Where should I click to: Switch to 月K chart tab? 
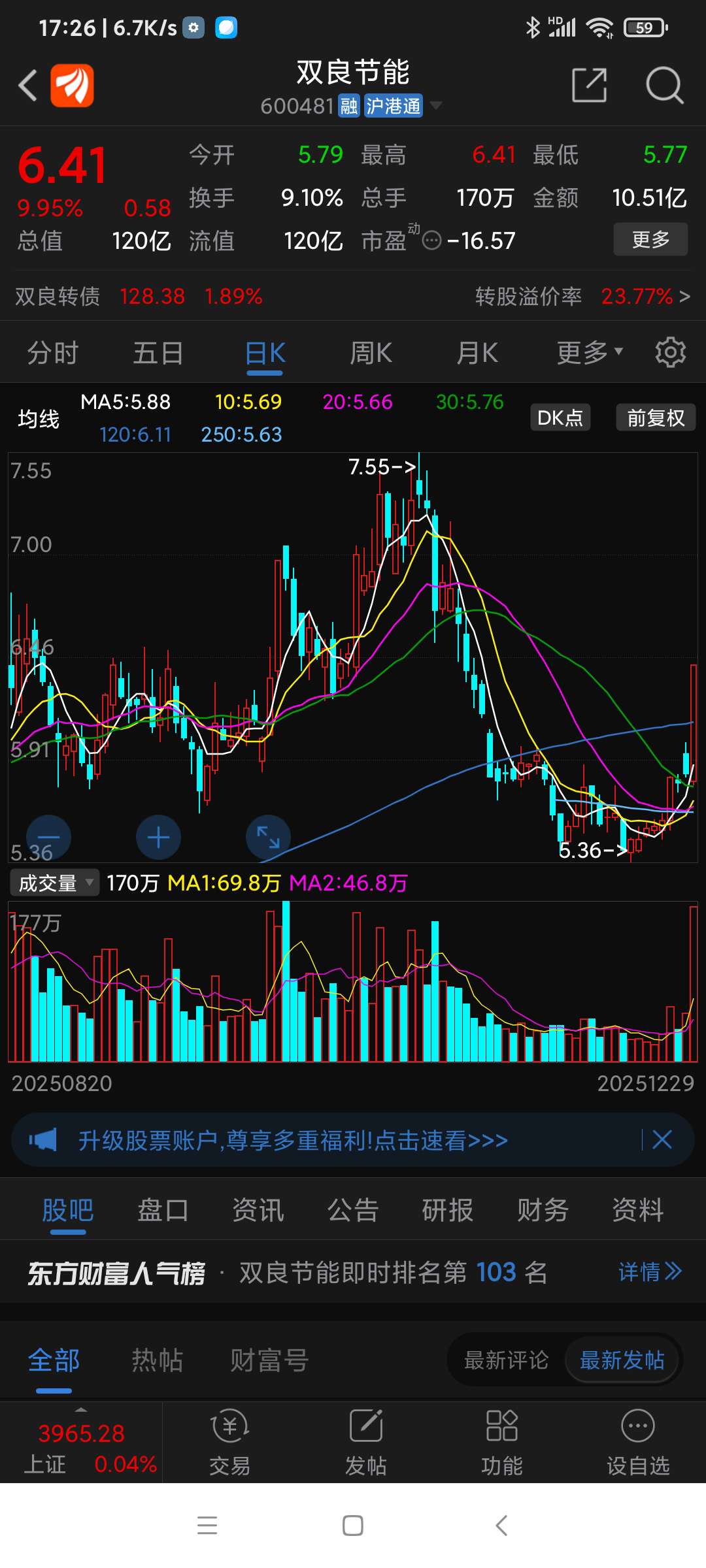coord(477,353)
